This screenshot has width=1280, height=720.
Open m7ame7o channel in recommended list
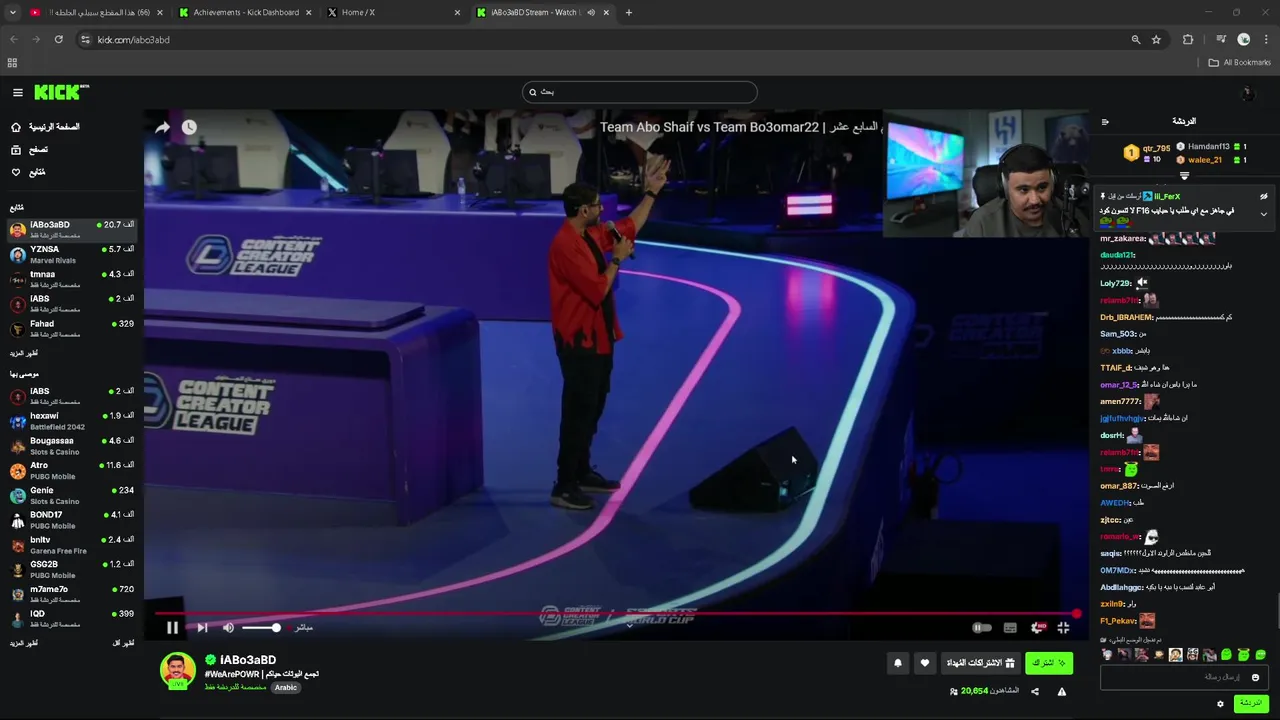pos(70,594)
